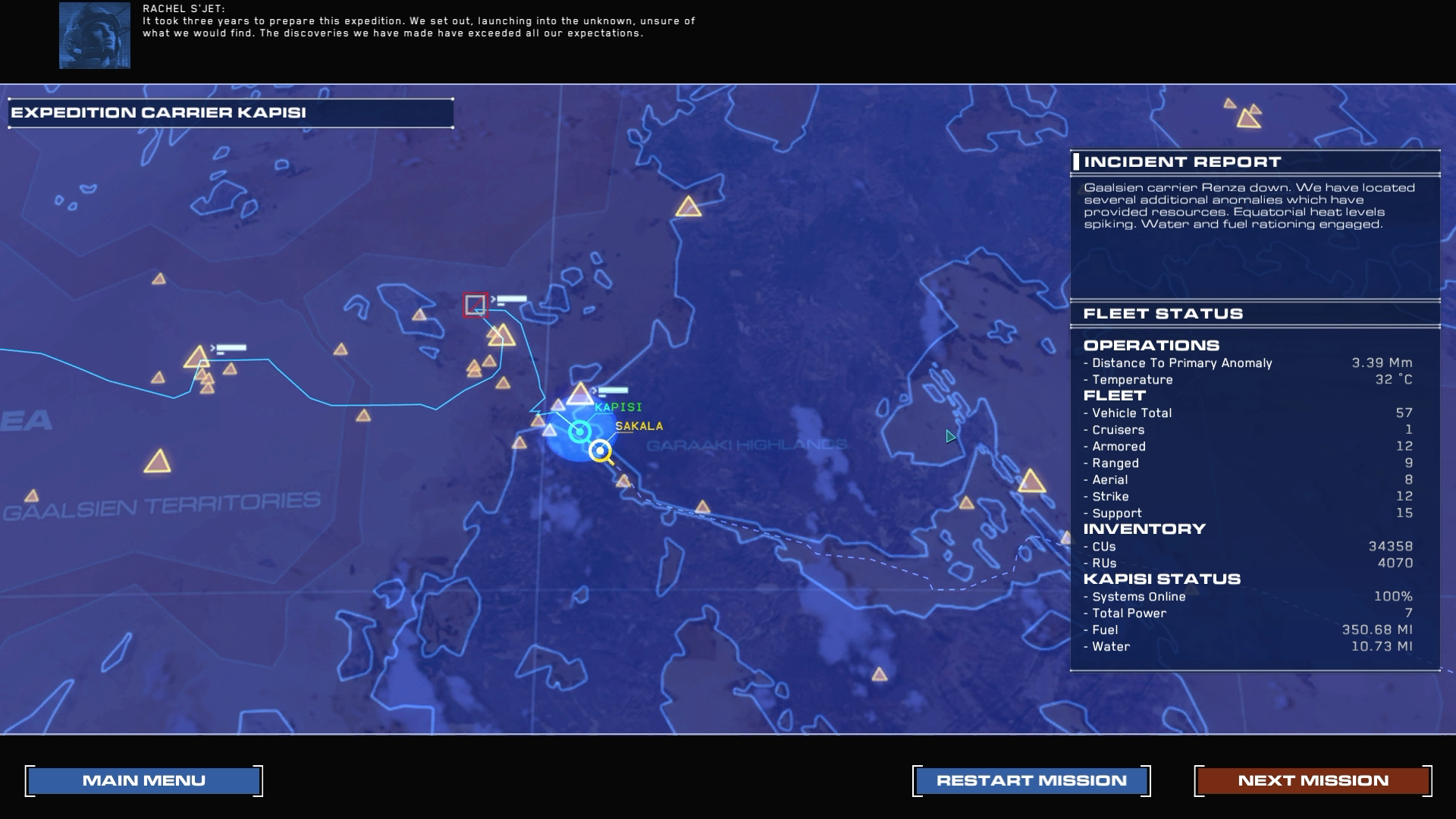The image size is (1456, 819).
Task: Click small triangle left of Gaalsien Territories text
Action: tap(32, 496)
